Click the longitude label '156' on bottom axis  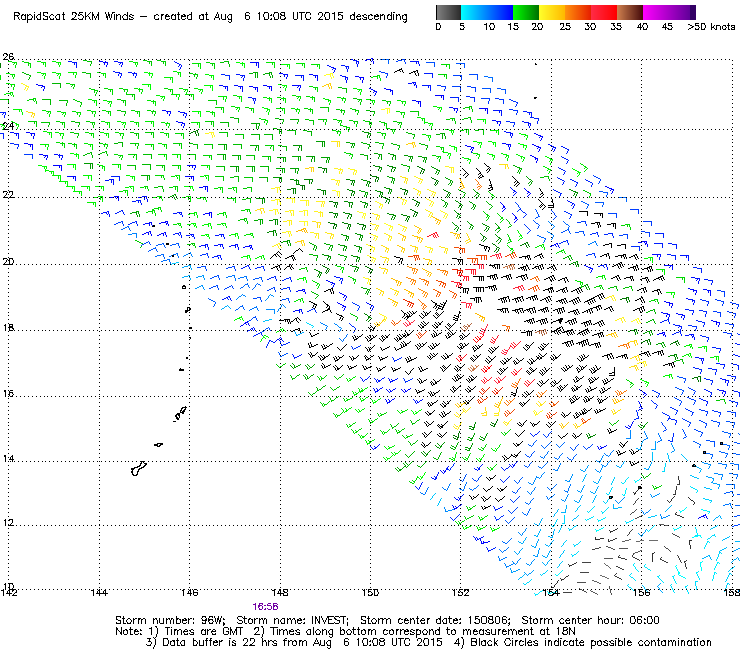click(x=641, y=592)
